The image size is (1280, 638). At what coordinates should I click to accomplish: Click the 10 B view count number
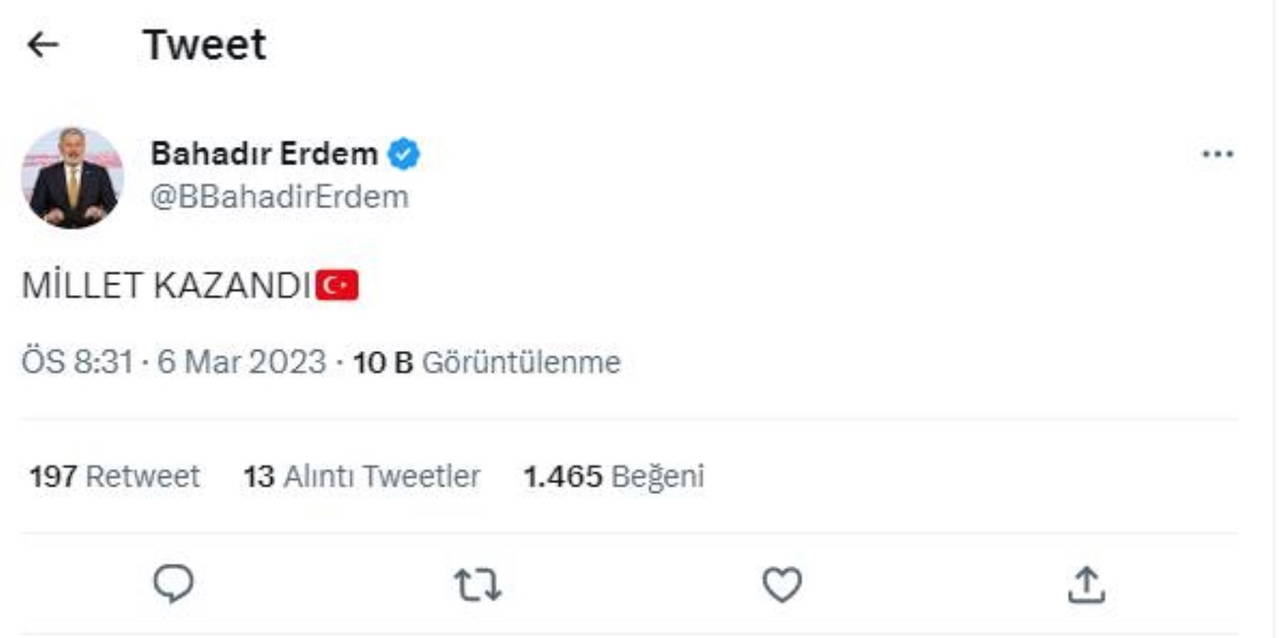[383, 362]
